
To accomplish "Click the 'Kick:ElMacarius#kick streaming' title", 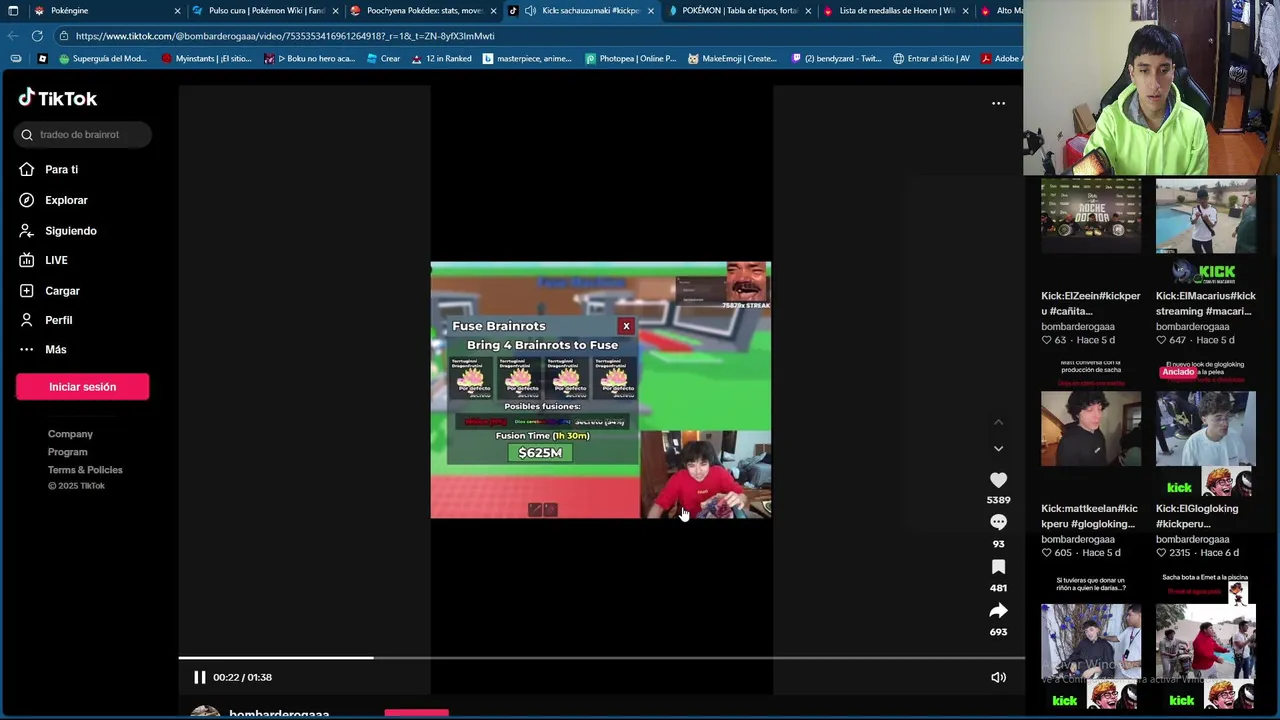I will [1206, 303].
